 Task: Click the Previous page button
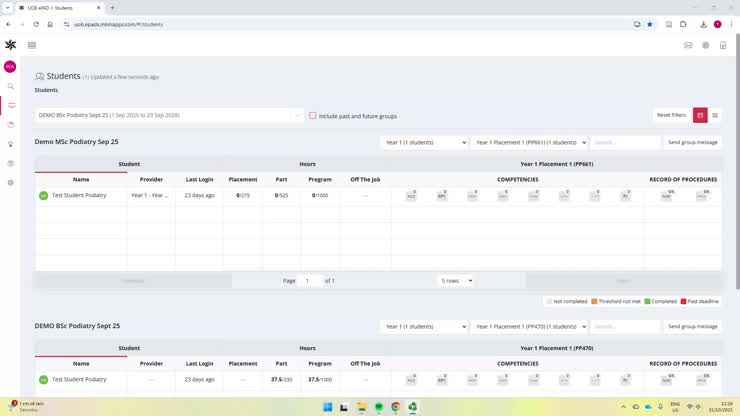(133, 281)
